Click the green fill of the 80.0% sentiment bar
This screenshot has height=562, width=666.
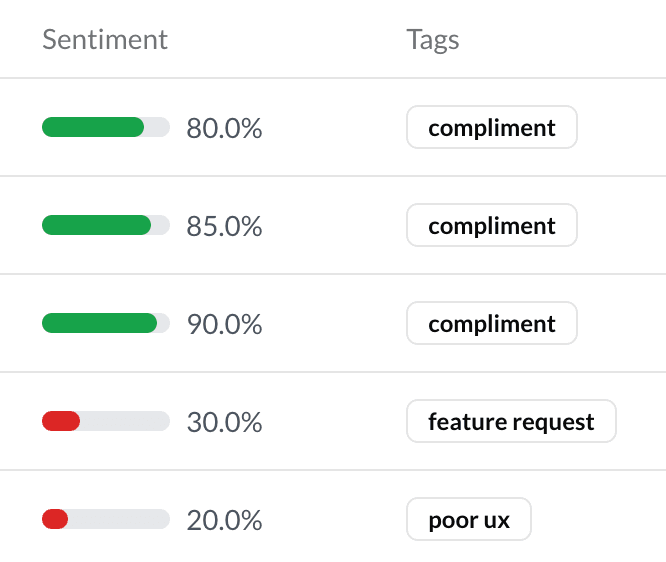click(x=93, y=128)
